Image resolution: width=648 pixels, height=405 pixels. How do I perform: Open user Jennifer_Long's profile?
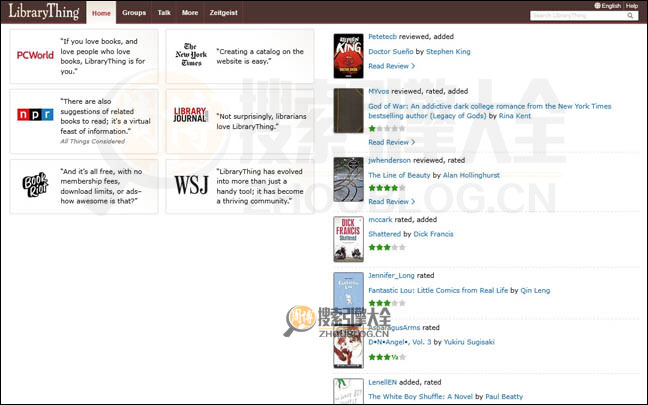391,275
